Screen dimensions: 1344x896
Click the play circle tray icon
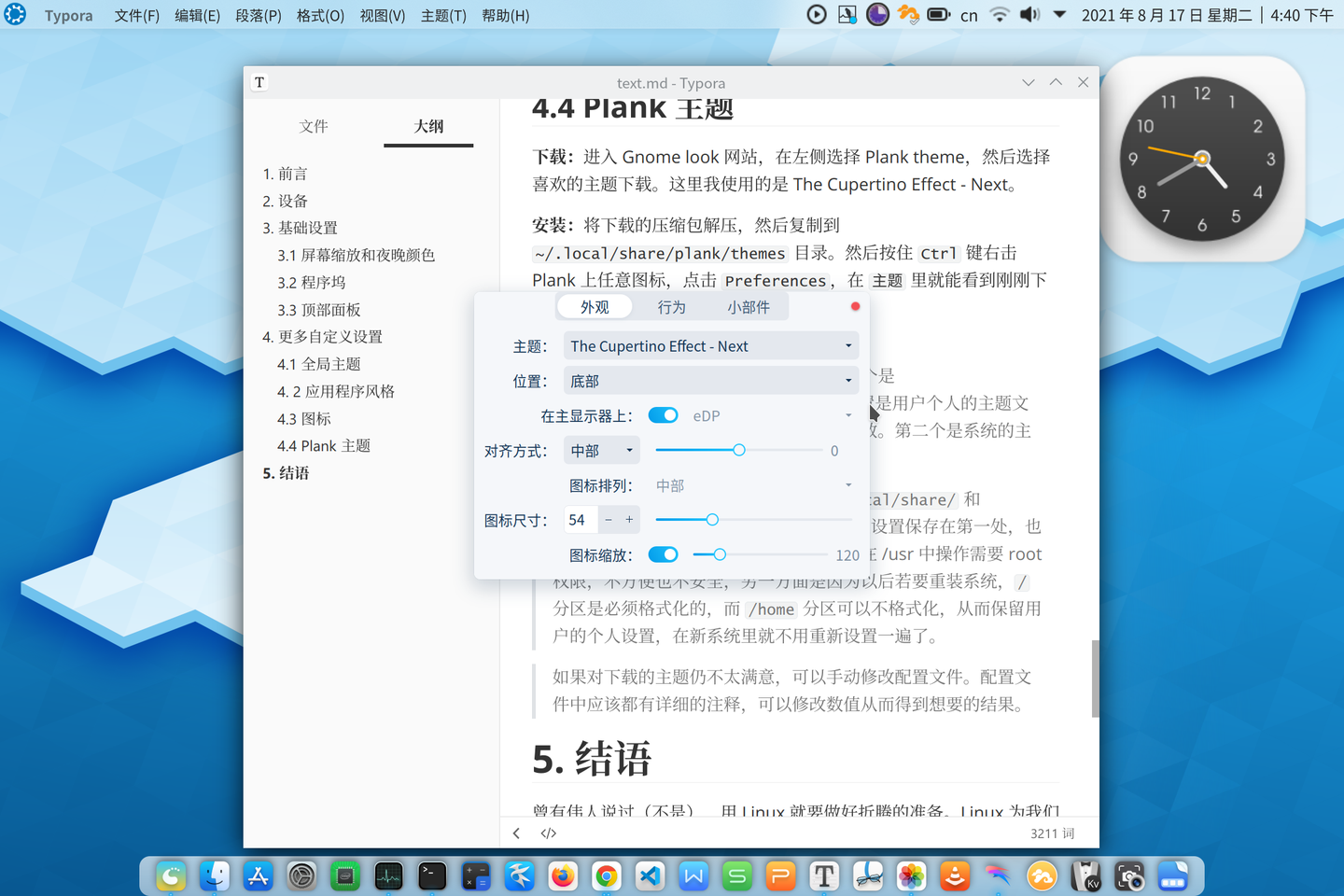tap(817, 14)
